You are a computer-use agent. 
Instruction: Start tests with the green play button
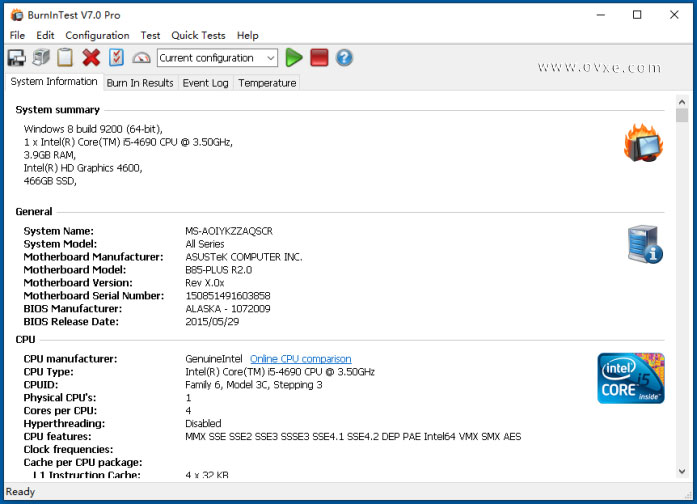(294, 58)
